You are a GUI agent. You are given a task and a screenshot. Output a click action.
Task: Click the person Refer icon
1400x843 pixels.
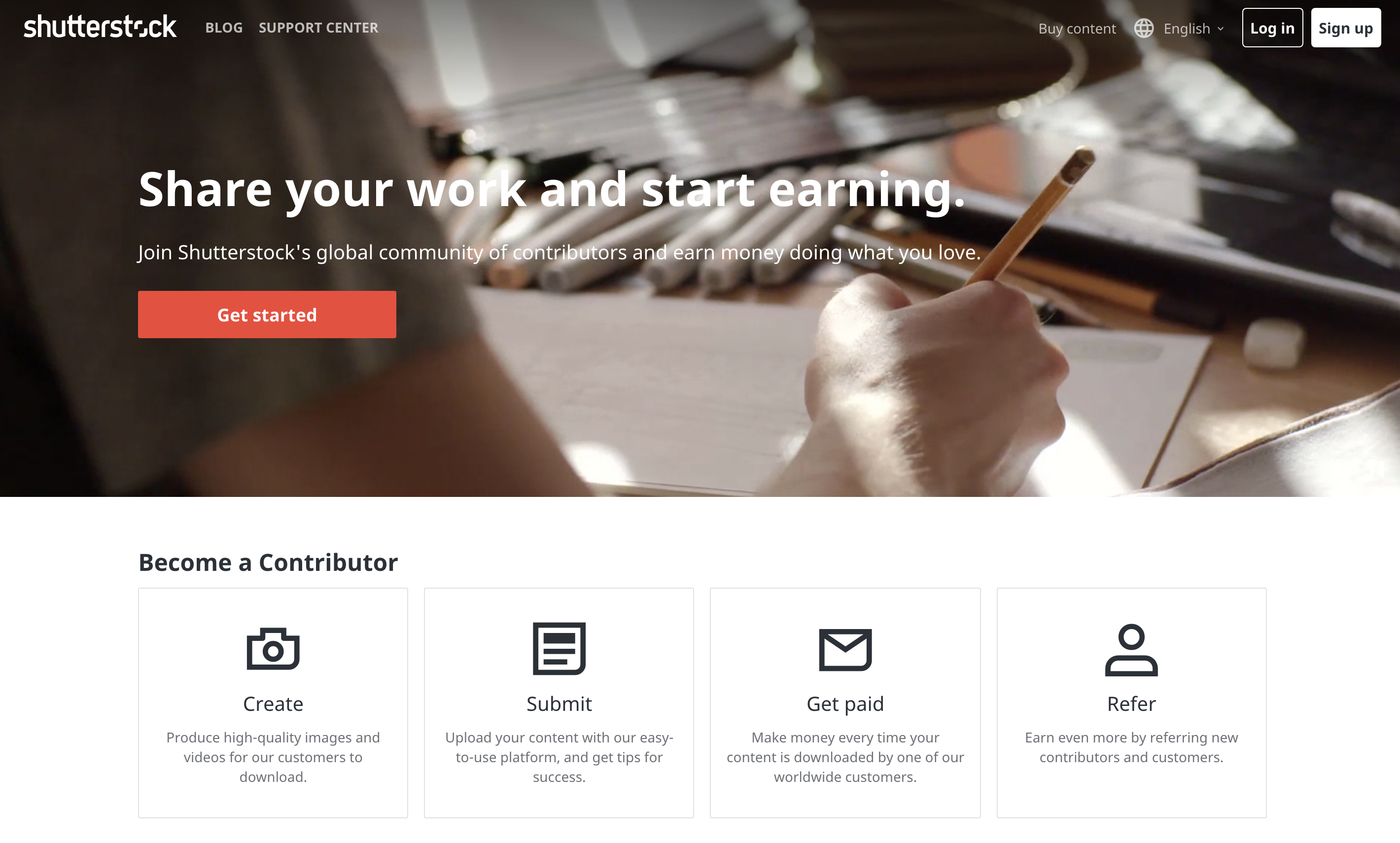(1131, 650)
